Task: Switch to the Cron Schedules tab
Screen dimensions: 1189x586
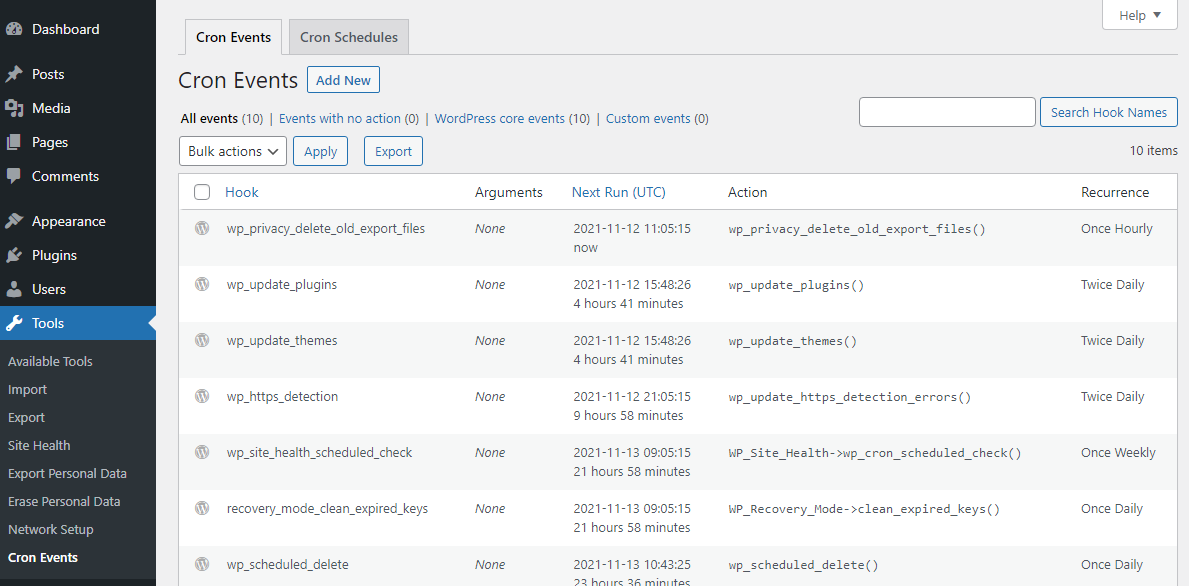Action: click(349, 37)
